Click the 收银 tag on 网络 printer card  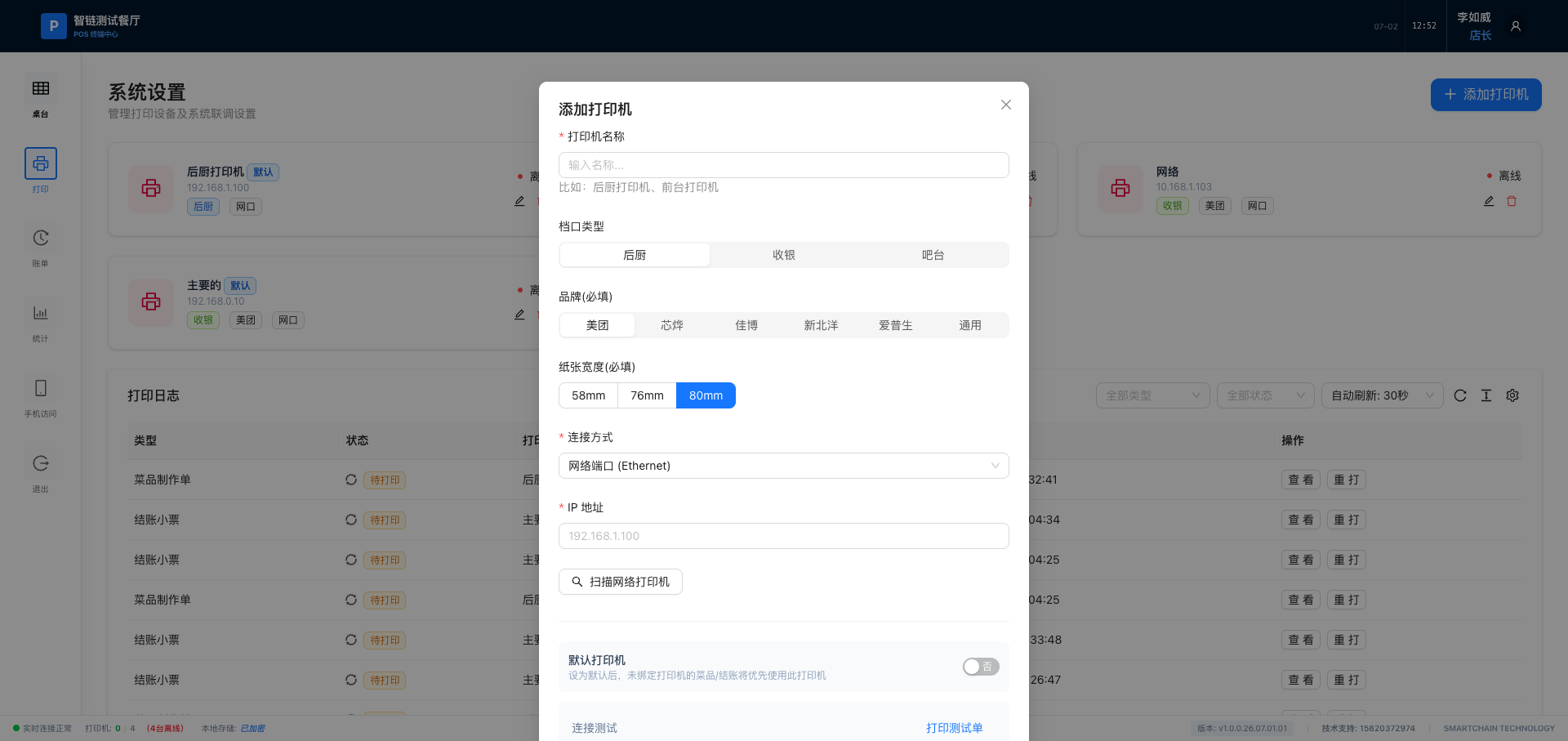tap(1173, 206)
